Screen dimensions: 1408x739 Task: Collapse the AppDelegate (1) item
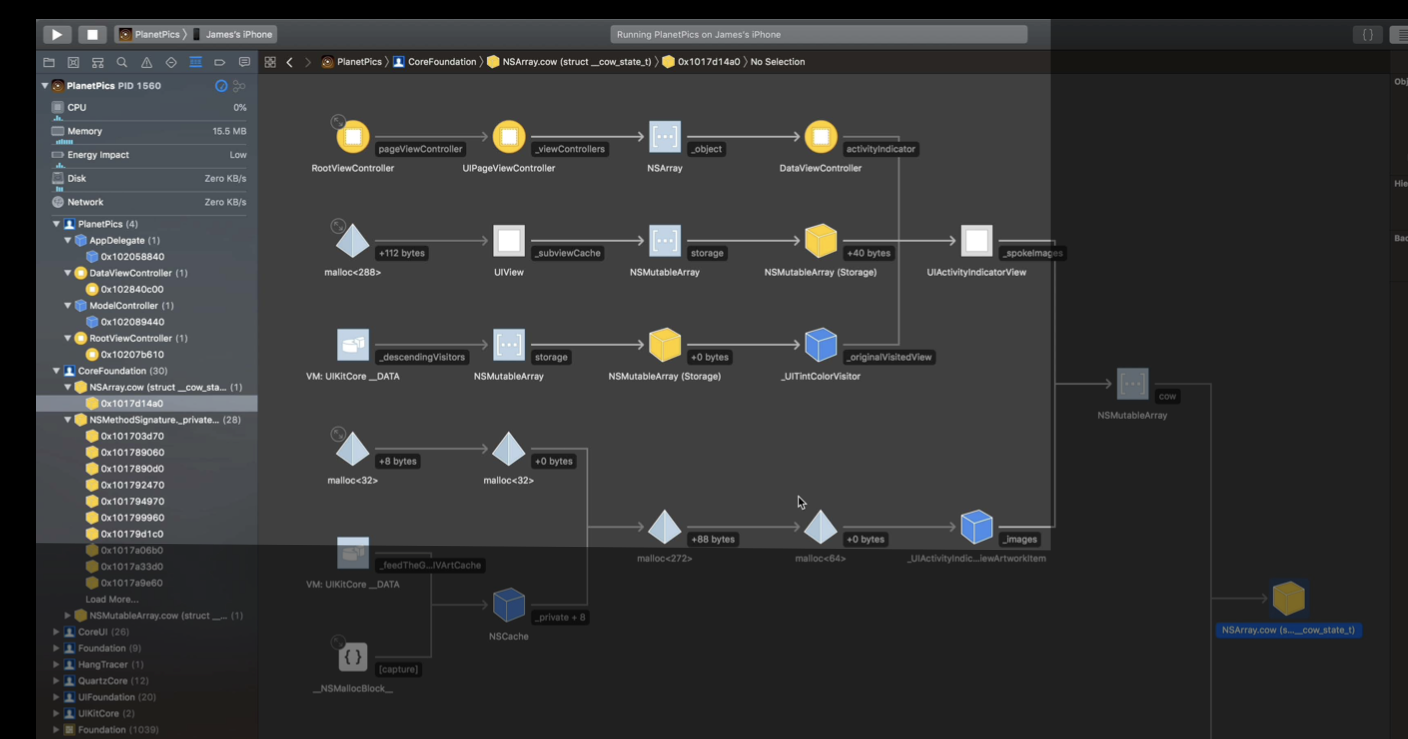pos(68,241)
